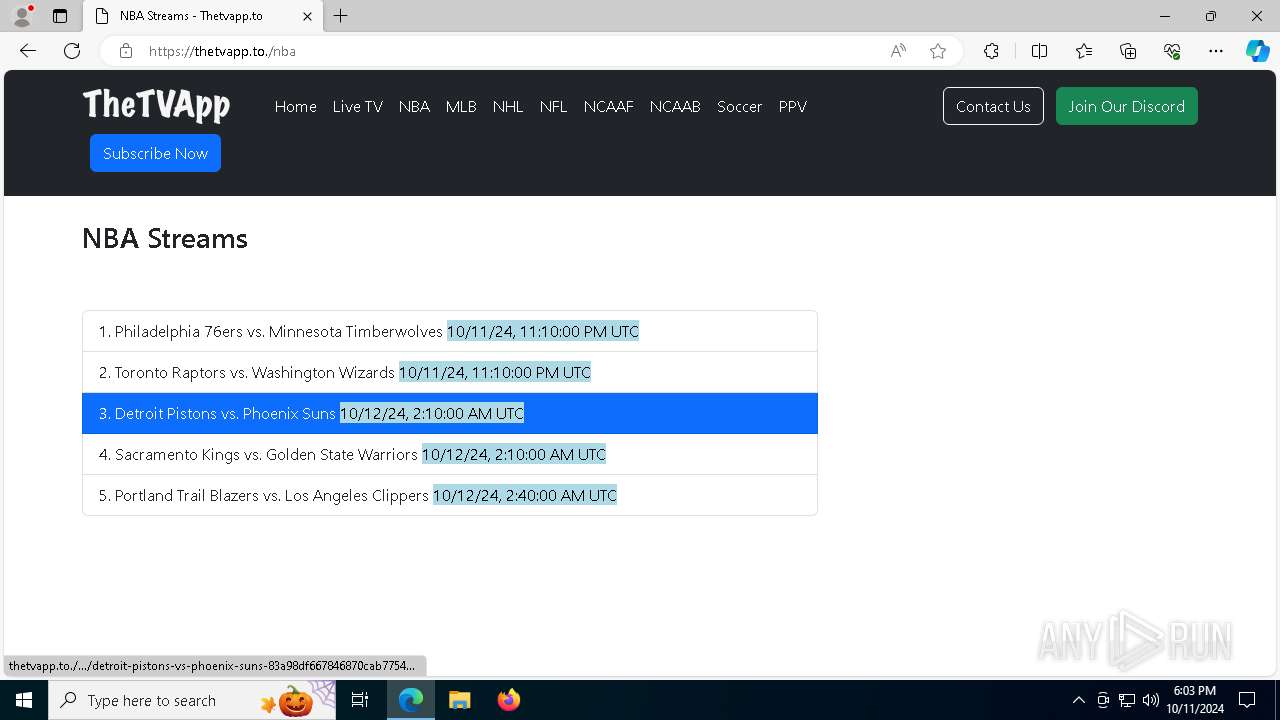Image resolution: width=1280 pixels, height=720 pixels.
Task: Click the TheTVApp logo
Action: pyautogui.click(x=156, y=105)
